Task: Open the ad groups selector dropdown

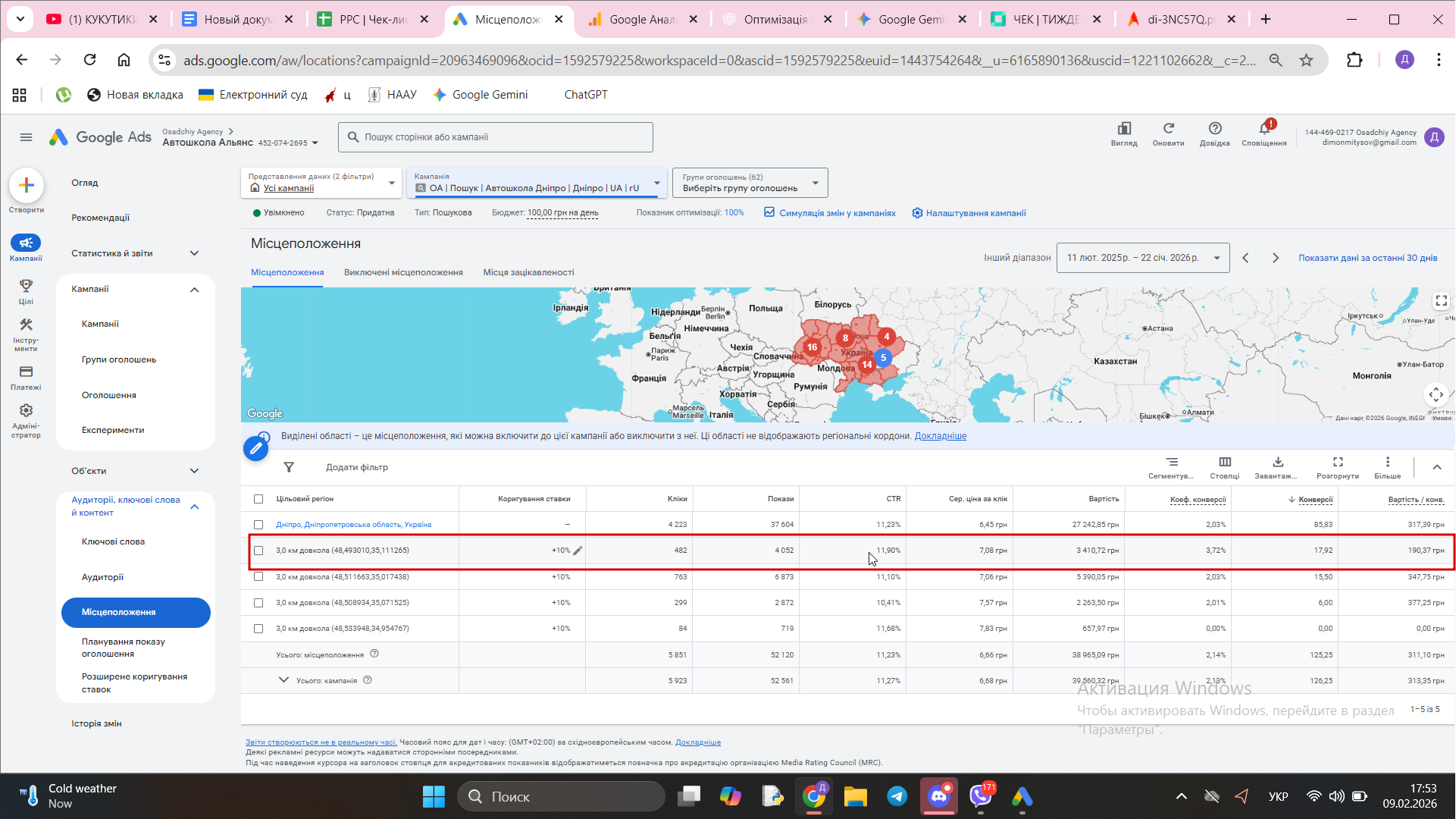Action: (x=749, y=183)
